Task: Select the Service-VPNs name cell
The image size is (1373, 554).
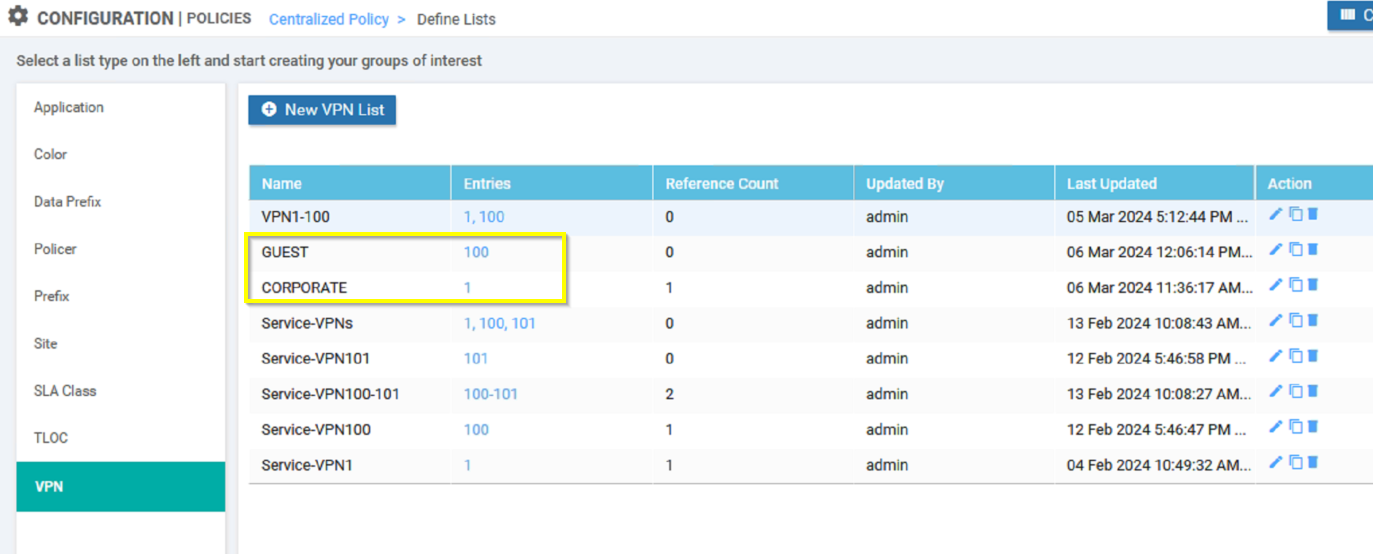Action: click(307, 323)
